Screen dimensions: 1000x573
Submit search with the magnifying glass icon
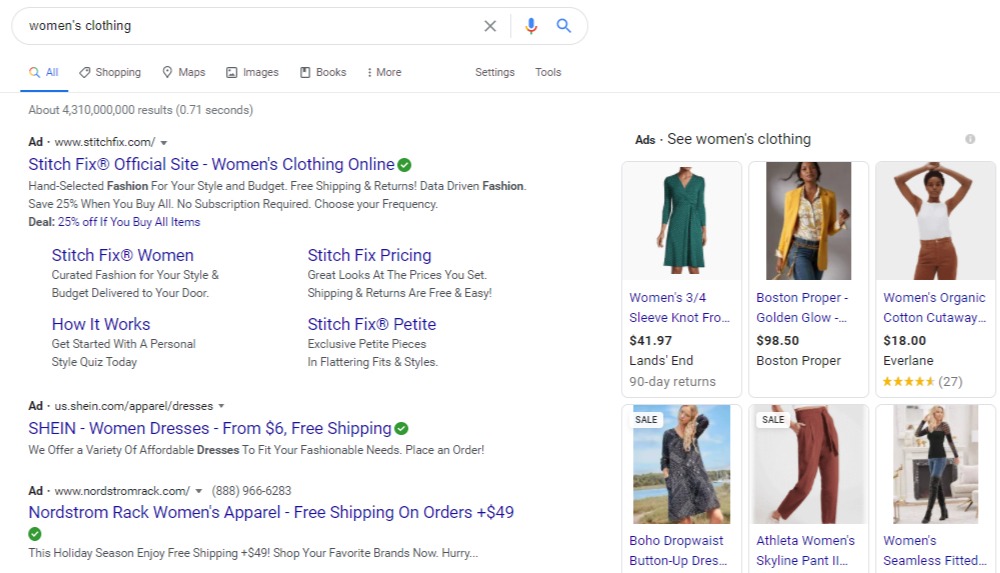click(564, 26)
